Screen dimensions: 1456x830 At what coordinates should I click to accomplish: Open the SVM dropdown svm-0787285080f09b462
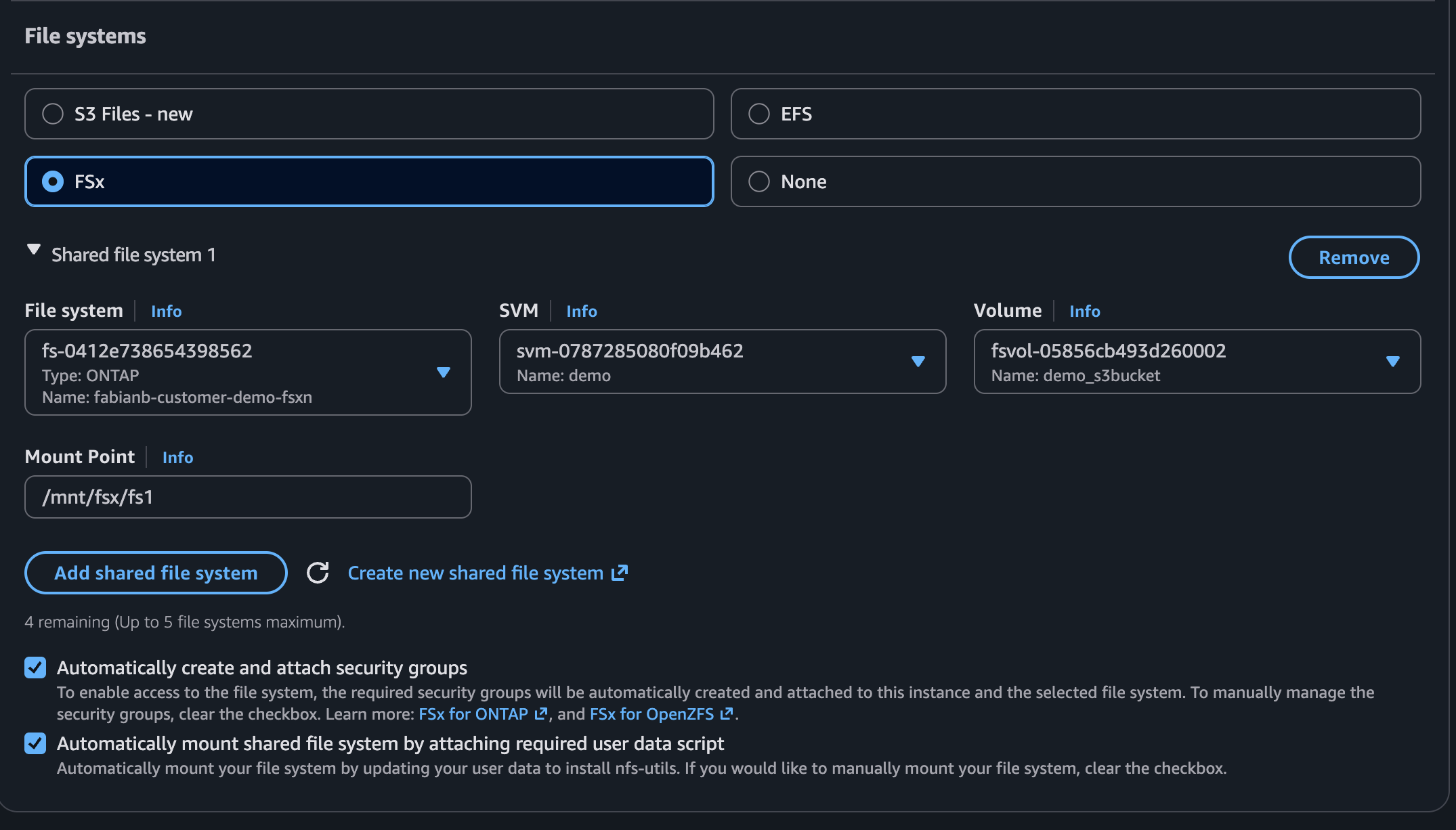pos(723,362)
